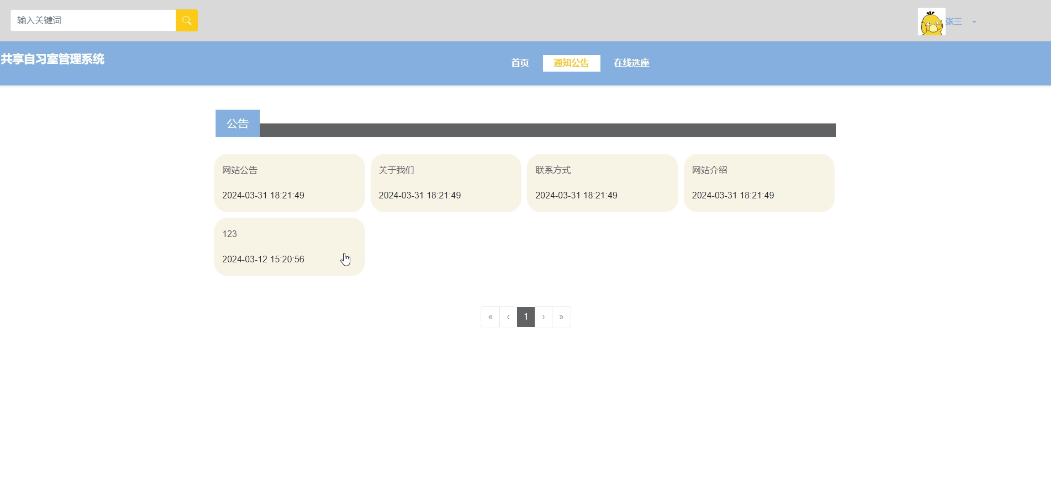Click the 公告 section header tab

(237, 123)
